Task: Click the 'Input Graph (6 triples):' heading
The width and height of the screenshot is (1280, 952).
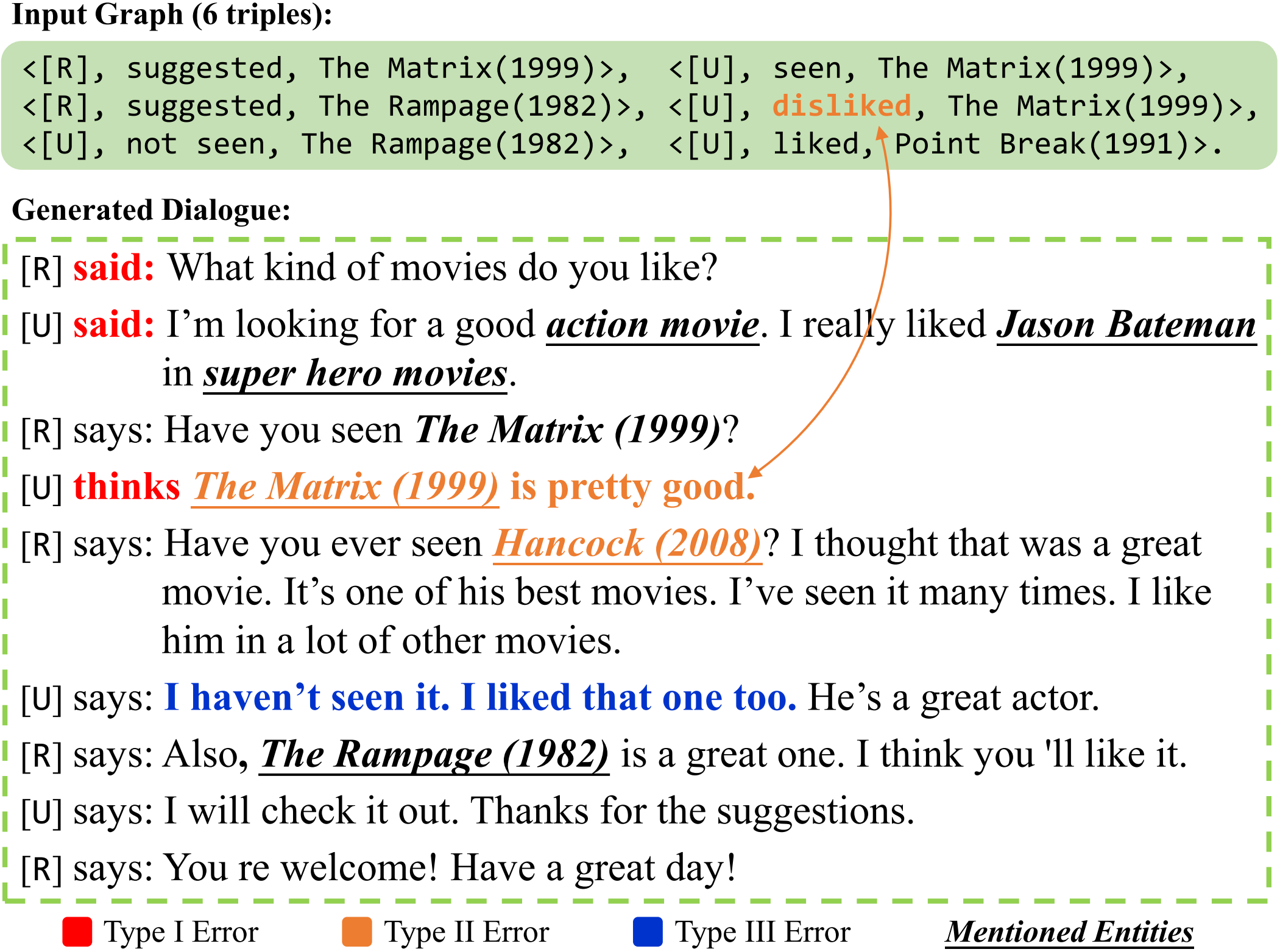Action: [x=172, y=15]
